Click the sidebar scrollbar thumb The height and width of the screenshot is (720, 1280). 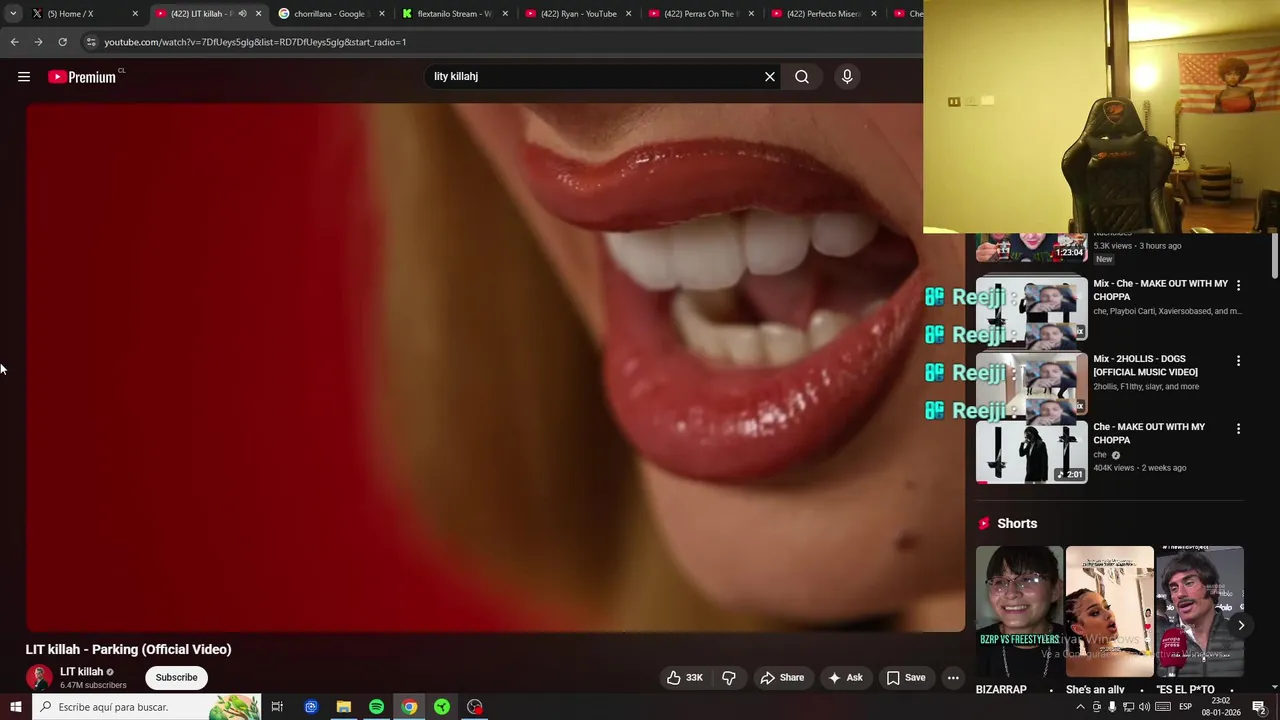click(x=1274, y=256)
